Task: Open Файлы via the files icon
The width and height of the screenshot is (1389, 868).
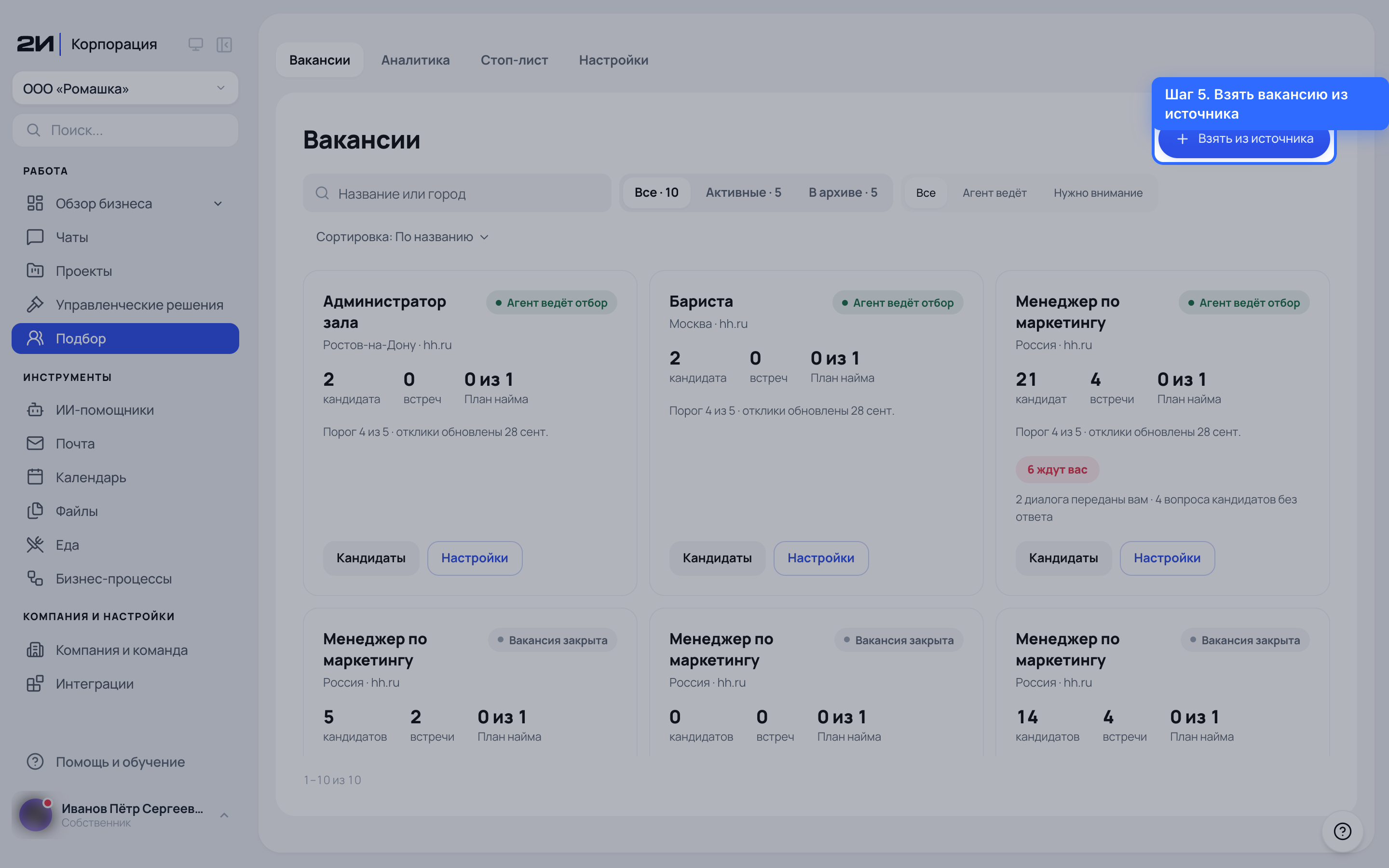Action: [x=35, y=511]
